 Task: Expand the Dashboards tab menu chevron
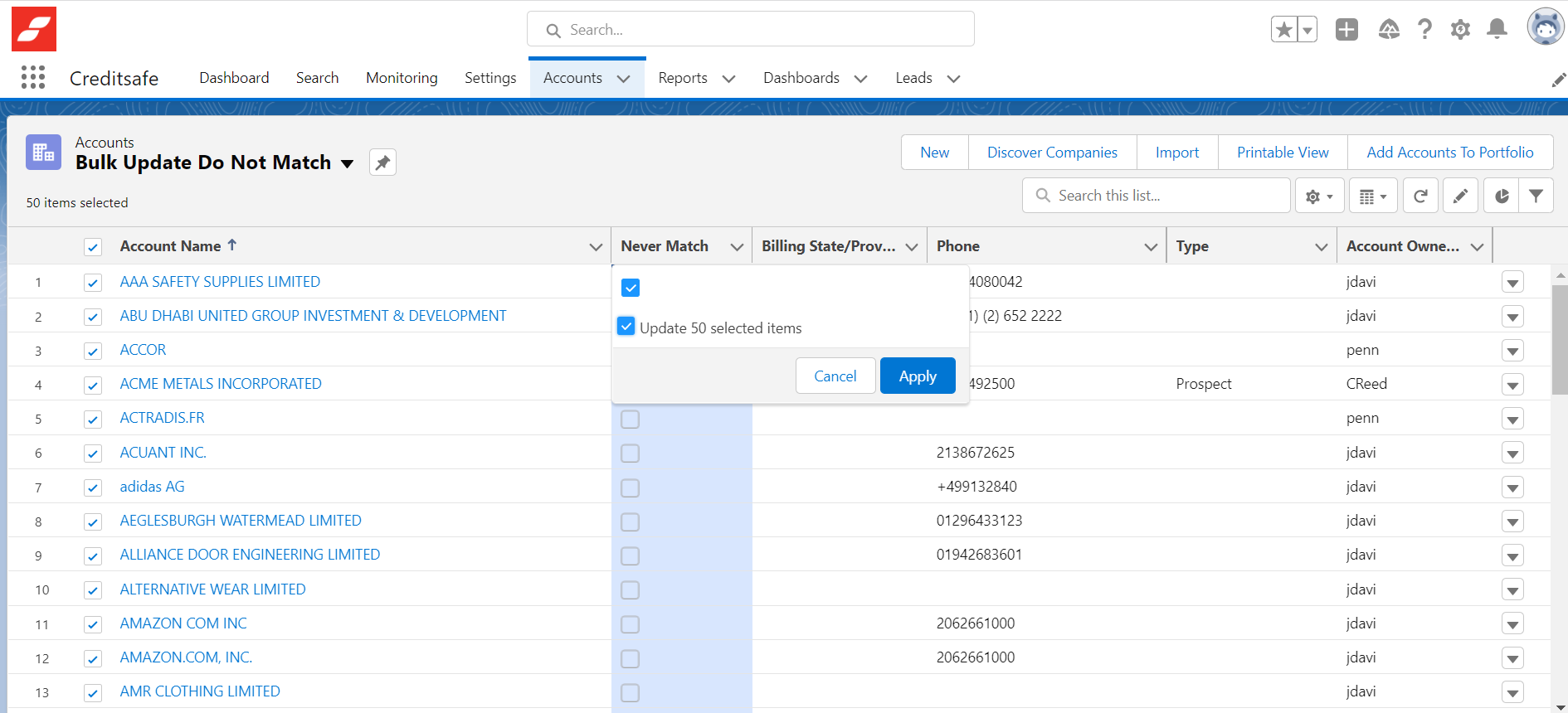[860, 79]
